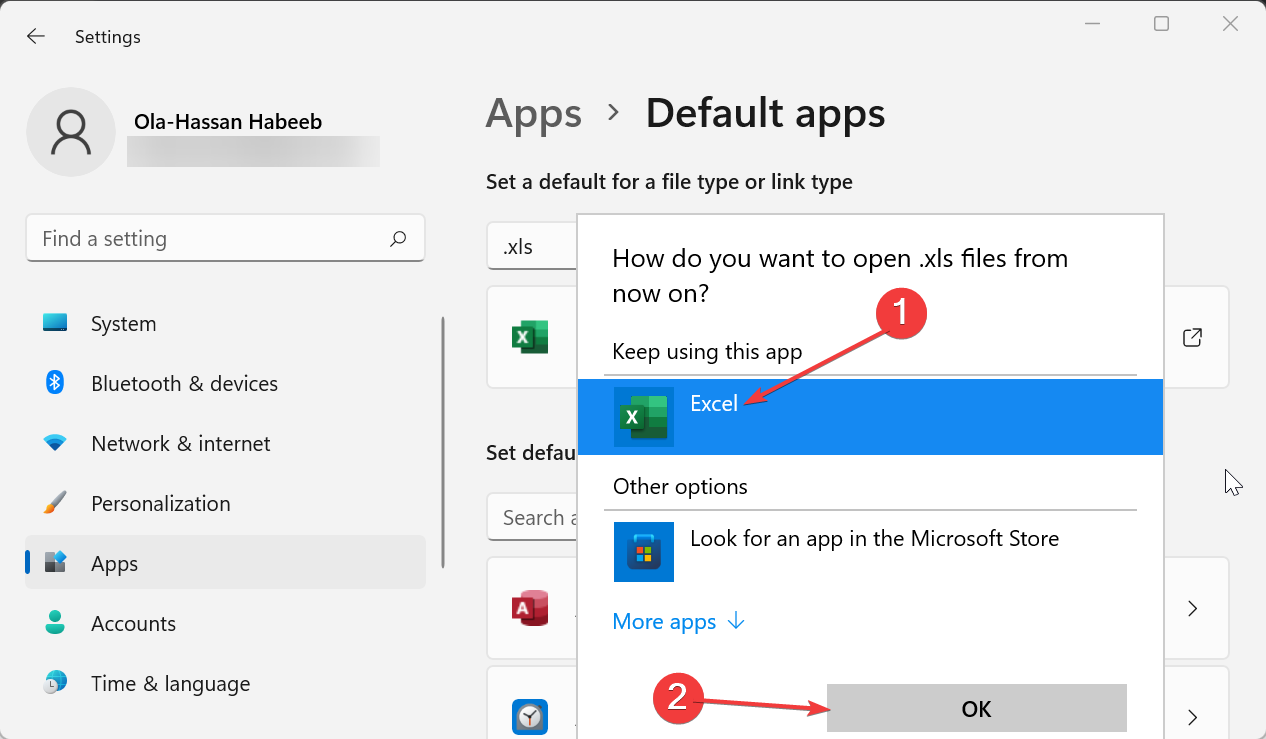Click the System monitor icon

point(55,323)
